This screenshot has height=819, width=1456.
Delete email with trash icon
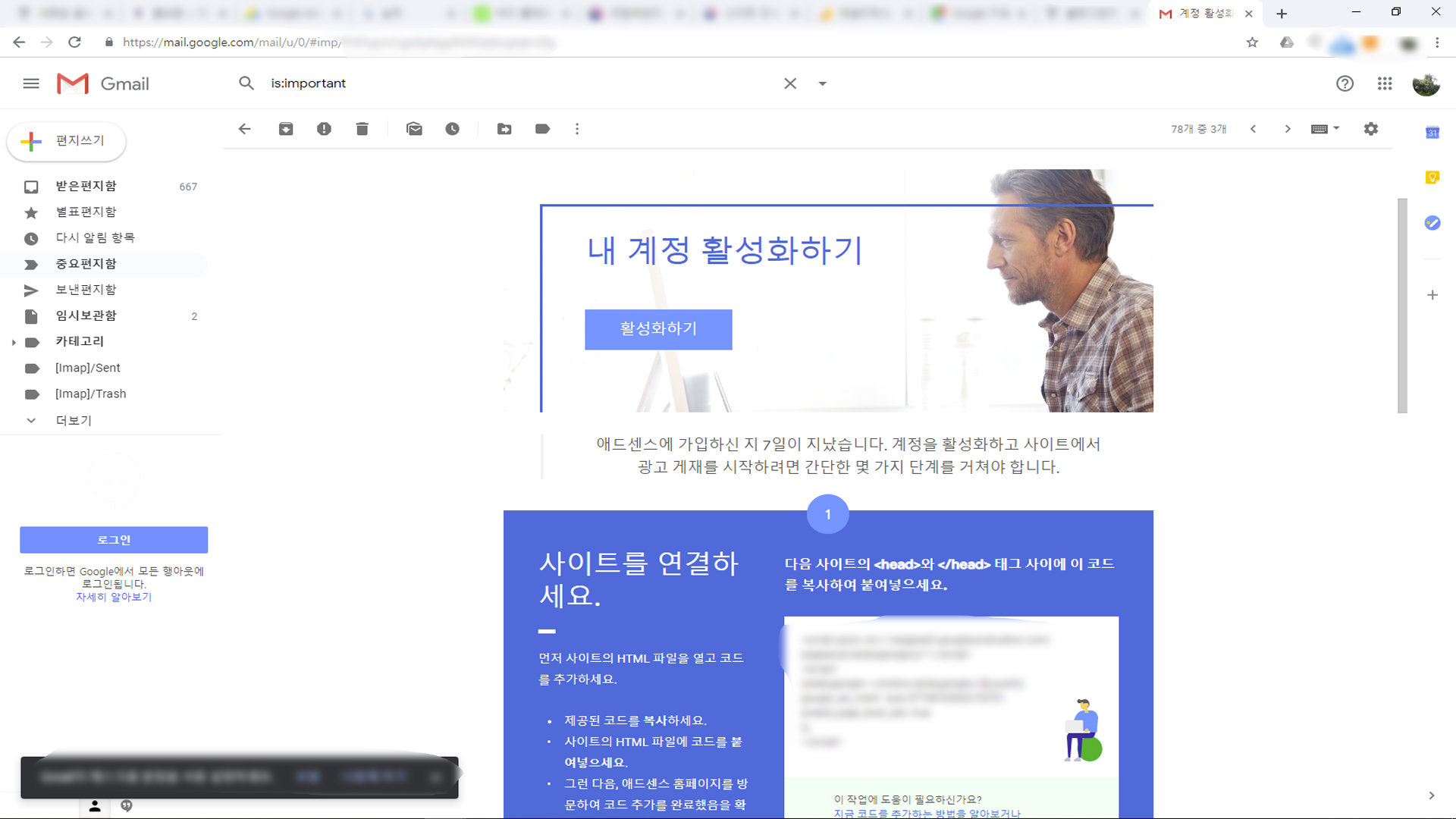click(x=362, y=129)
